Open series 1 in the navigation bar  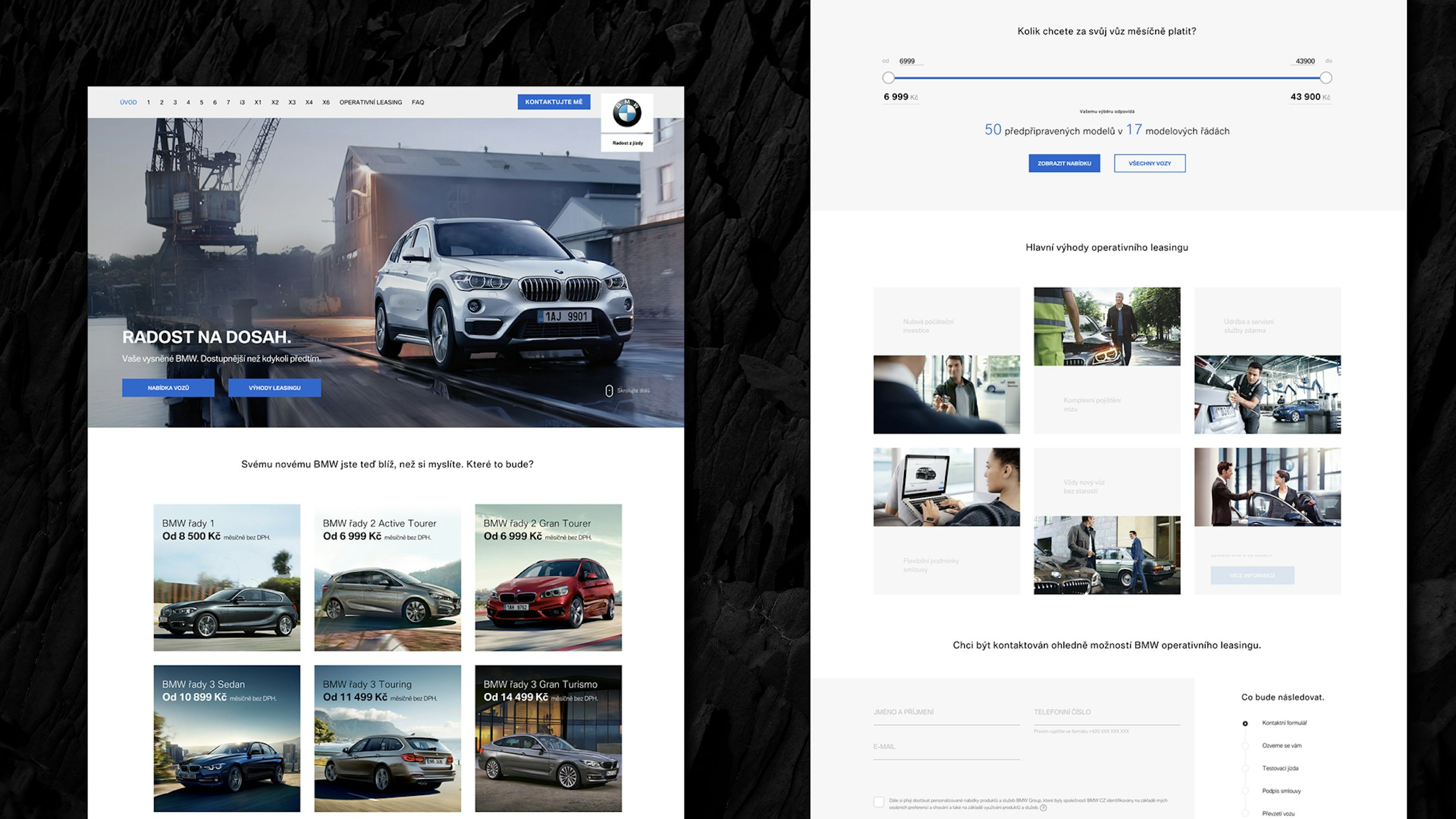point(149,102)
